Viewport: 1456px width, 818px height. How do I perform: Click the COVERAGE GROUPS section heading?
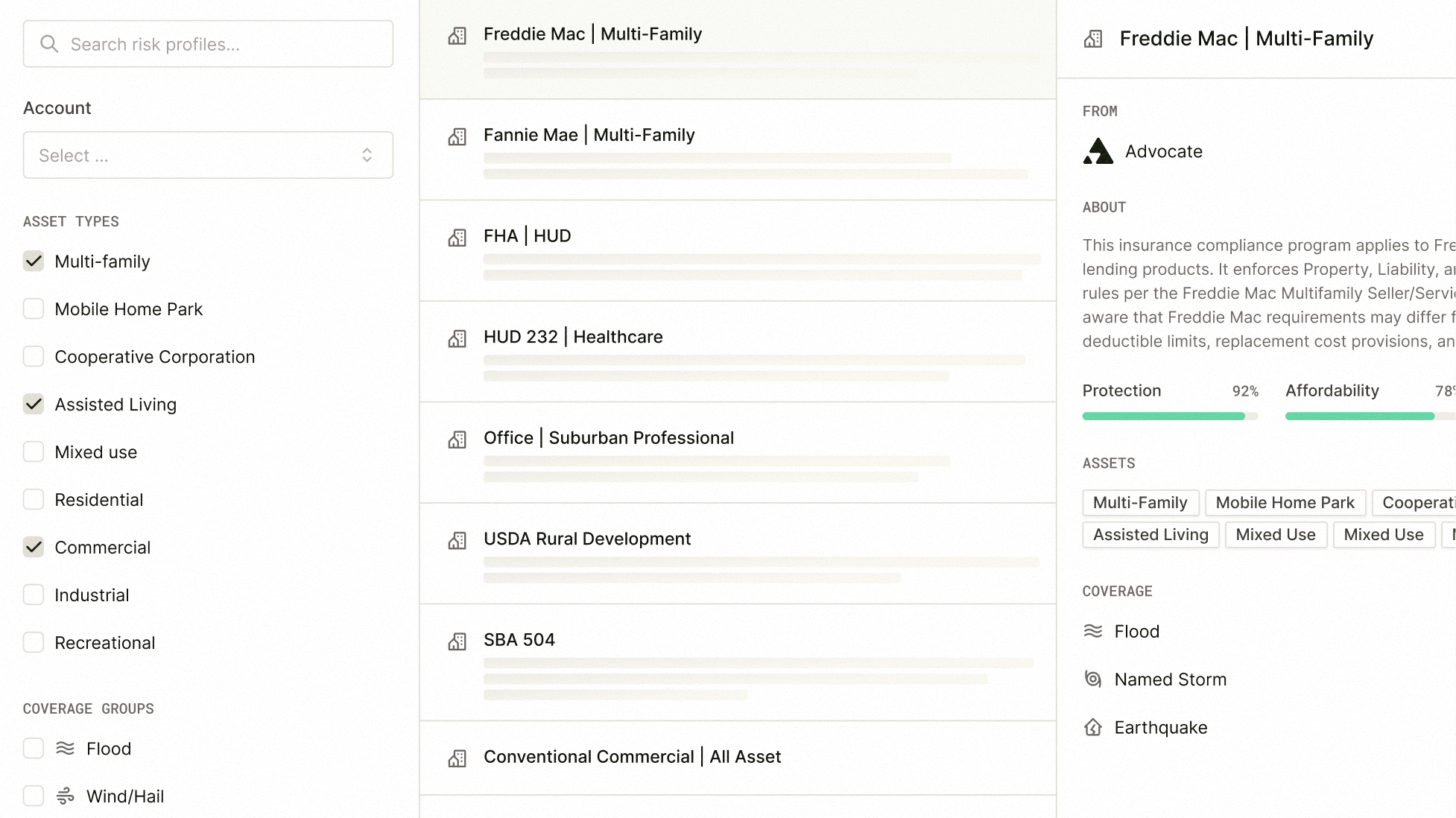pyautogui.click(x=88, y=708)
